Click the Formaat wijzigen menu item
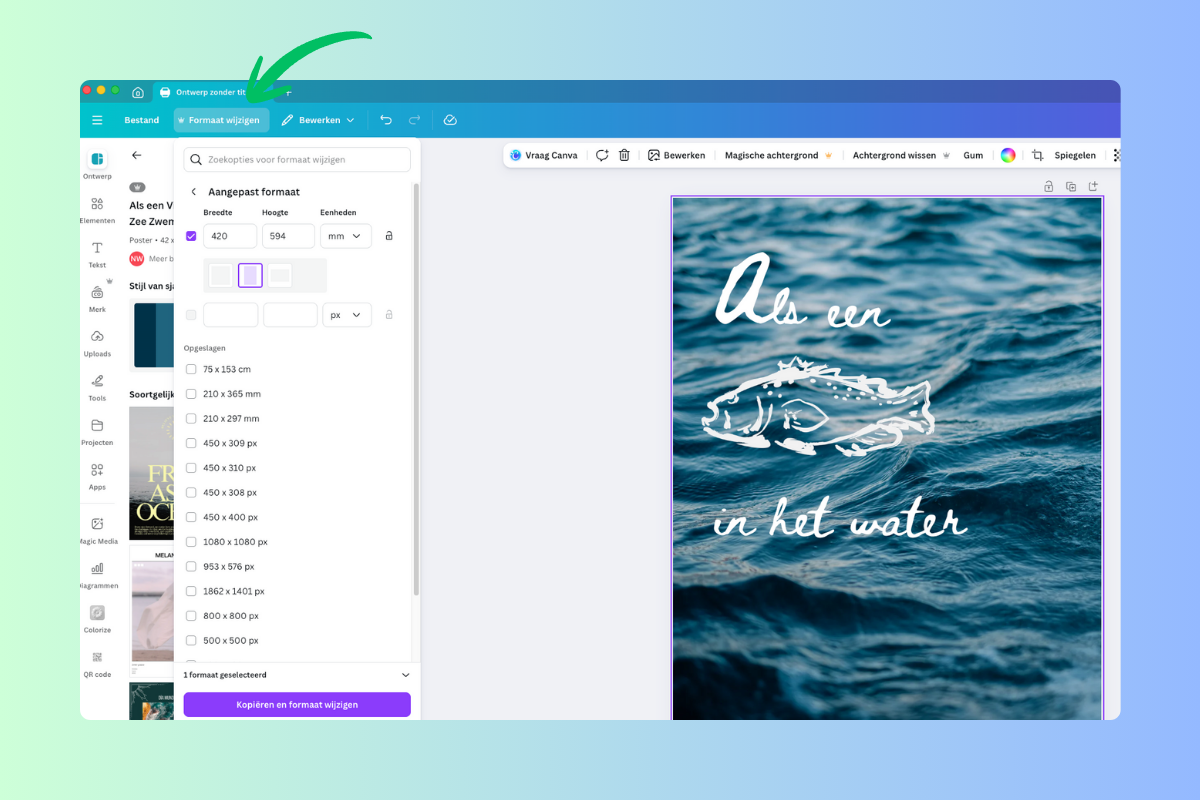 pyautogui.click(x=222, y=120)
